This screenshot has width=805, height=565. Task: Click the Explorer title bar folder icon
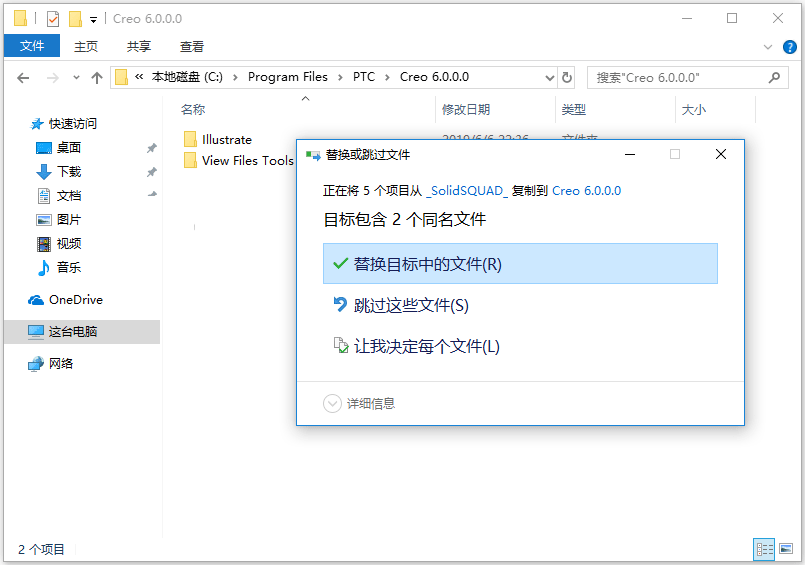[x=21, y=18]
